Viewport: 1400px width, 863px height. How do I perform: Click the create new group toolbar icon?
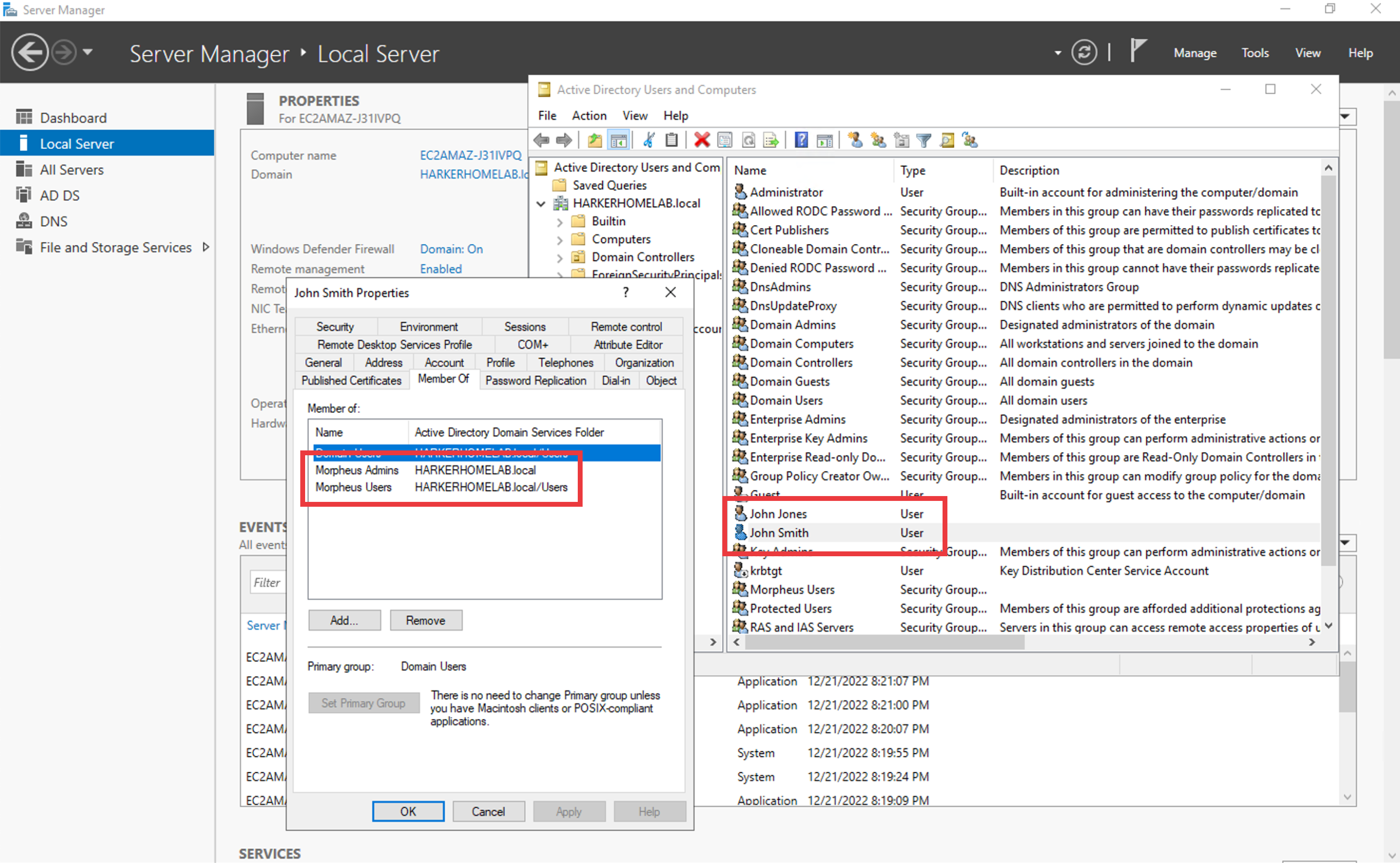tap(878, 140)
